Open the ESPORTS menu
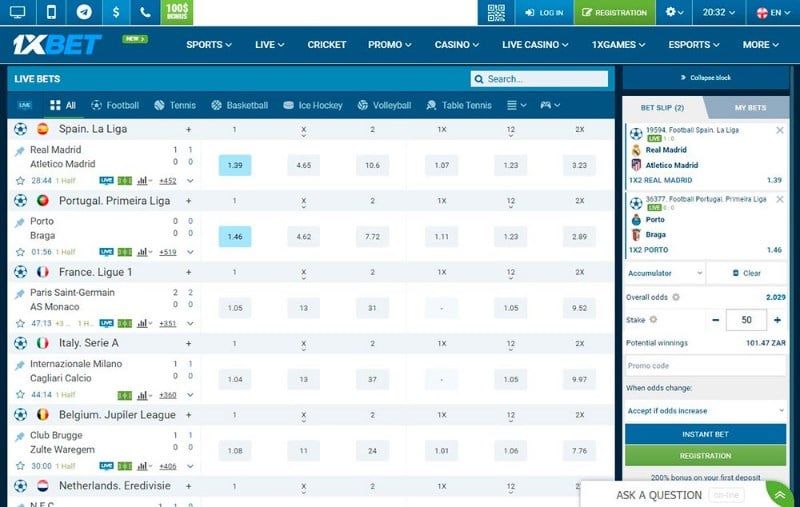This screenshot has width=800, height=507. tap(693, 45)
